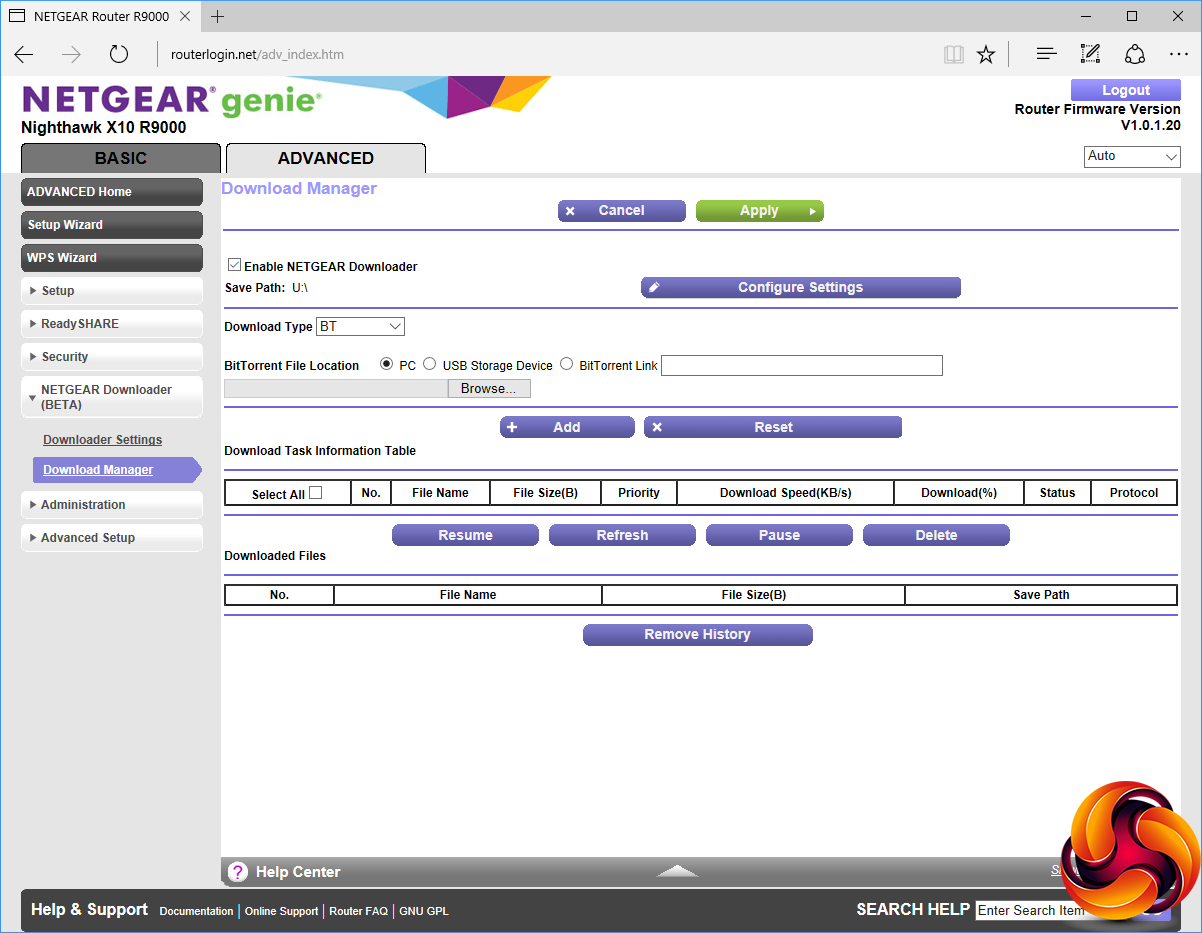
Task: Open the Auto language dropdown
Action: [1132, 157]
